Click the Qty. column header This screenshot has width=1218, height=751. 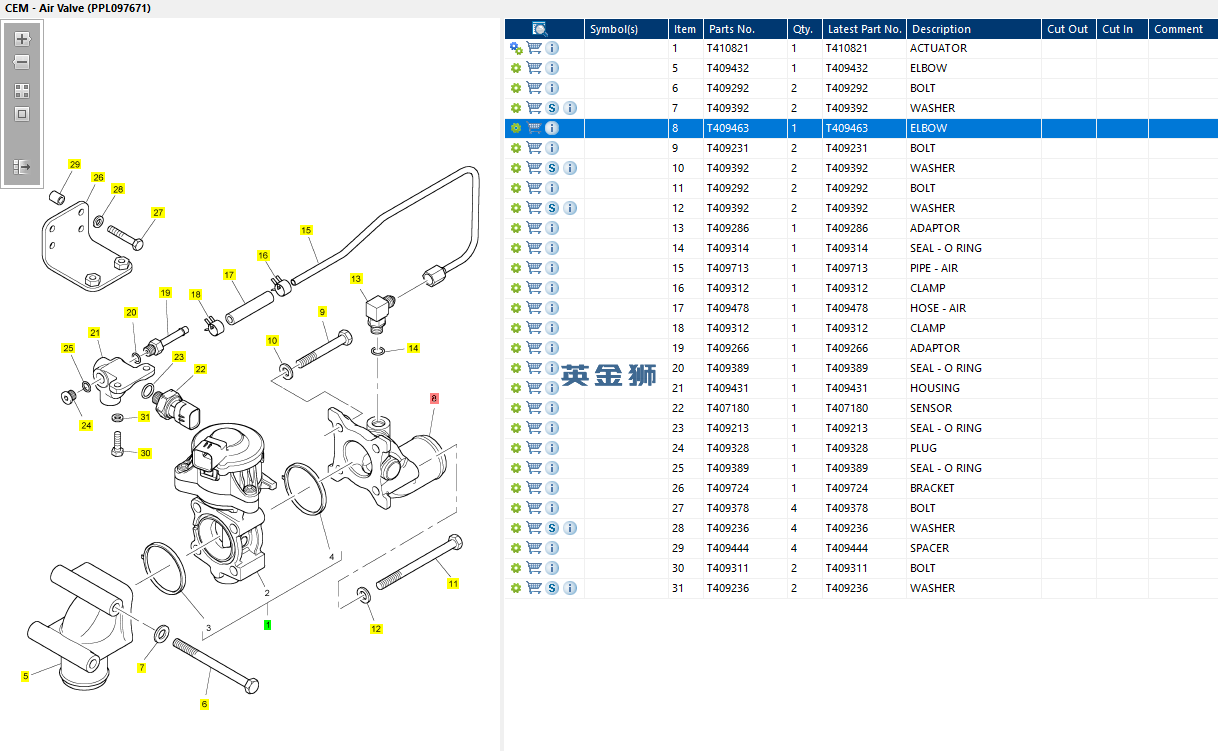[805, 29]
